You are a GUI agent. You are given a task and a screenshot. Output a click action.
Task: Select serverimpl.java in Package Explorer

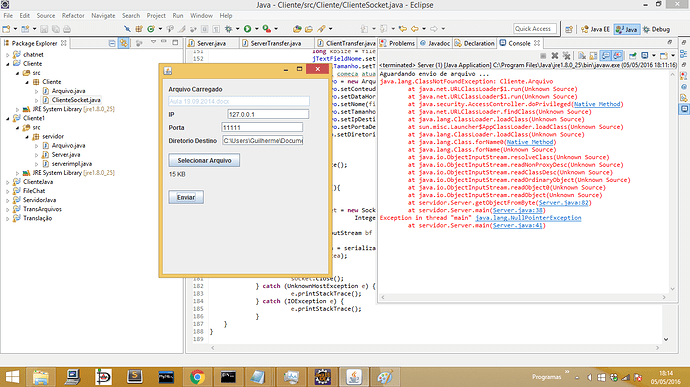[72, 164]
